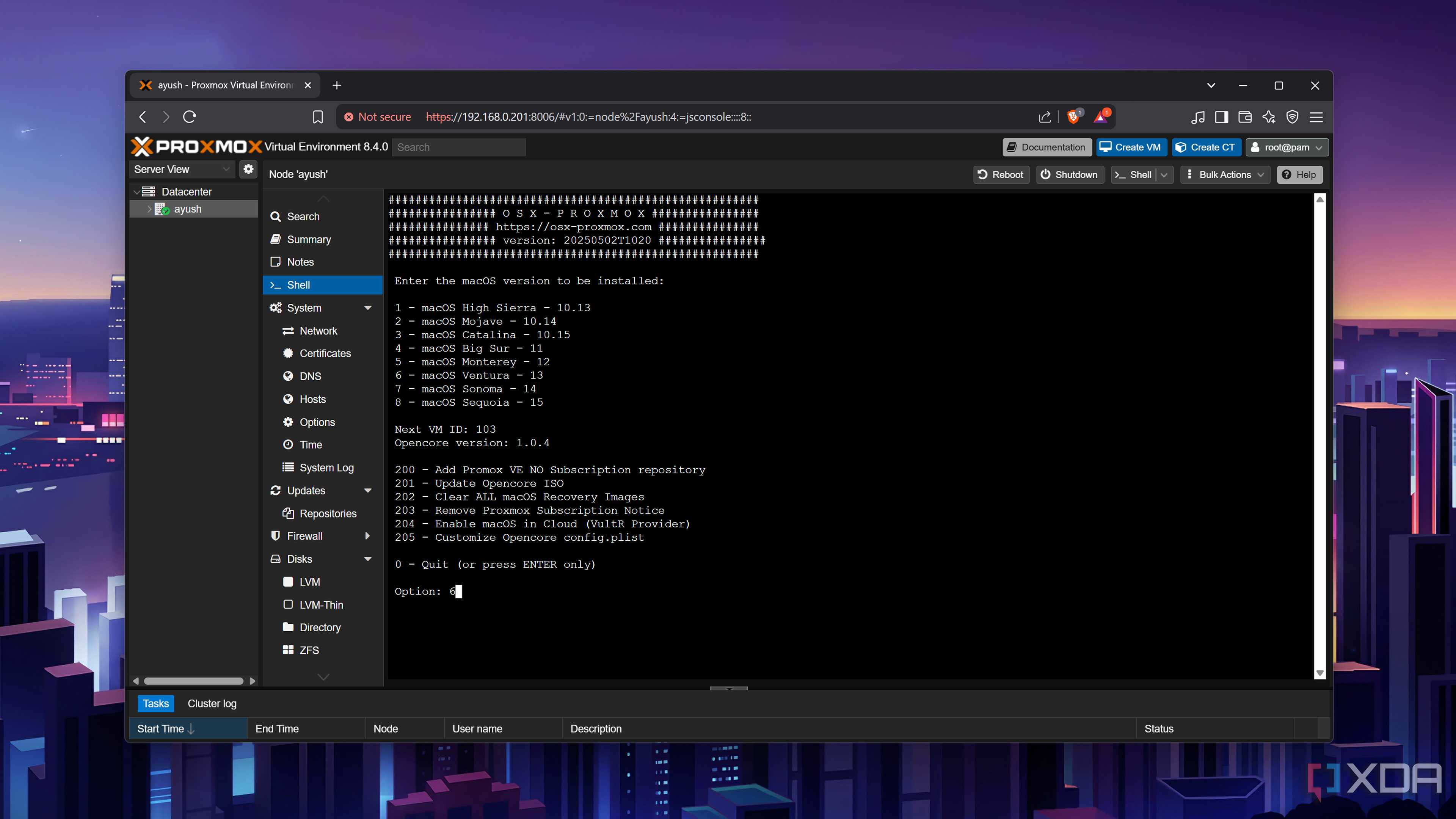Close the Proxmox browser tab
The height and width of the screenshot is (819, 1456).
pyautogui.click(x=308, y=85)
